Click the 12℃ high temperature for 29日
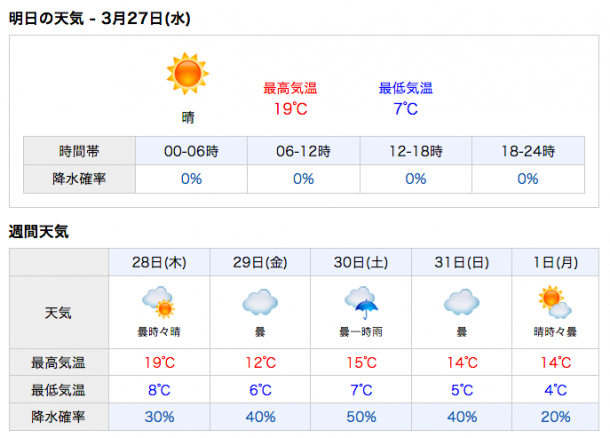 tap(260, 363)
